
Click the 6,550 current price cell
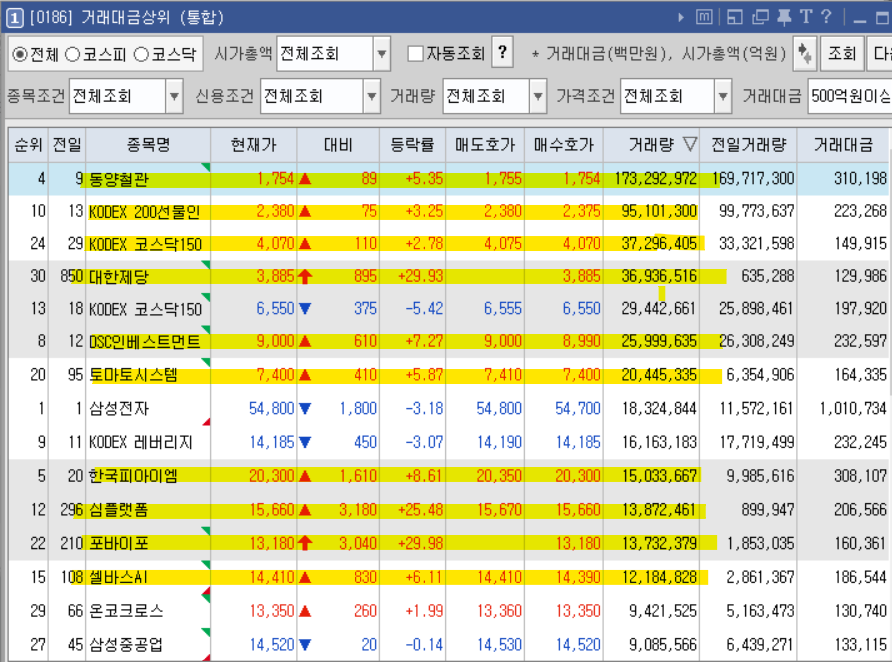pos(275,309)
